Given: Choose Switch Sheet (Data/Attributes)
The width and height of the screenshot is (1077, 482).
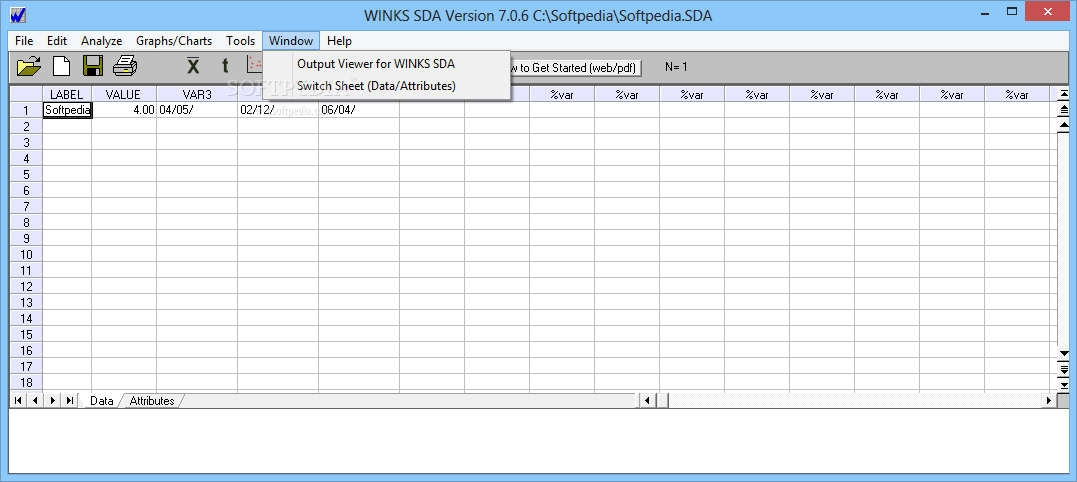Looking at the screenshot, I should (x=387, y=87).
